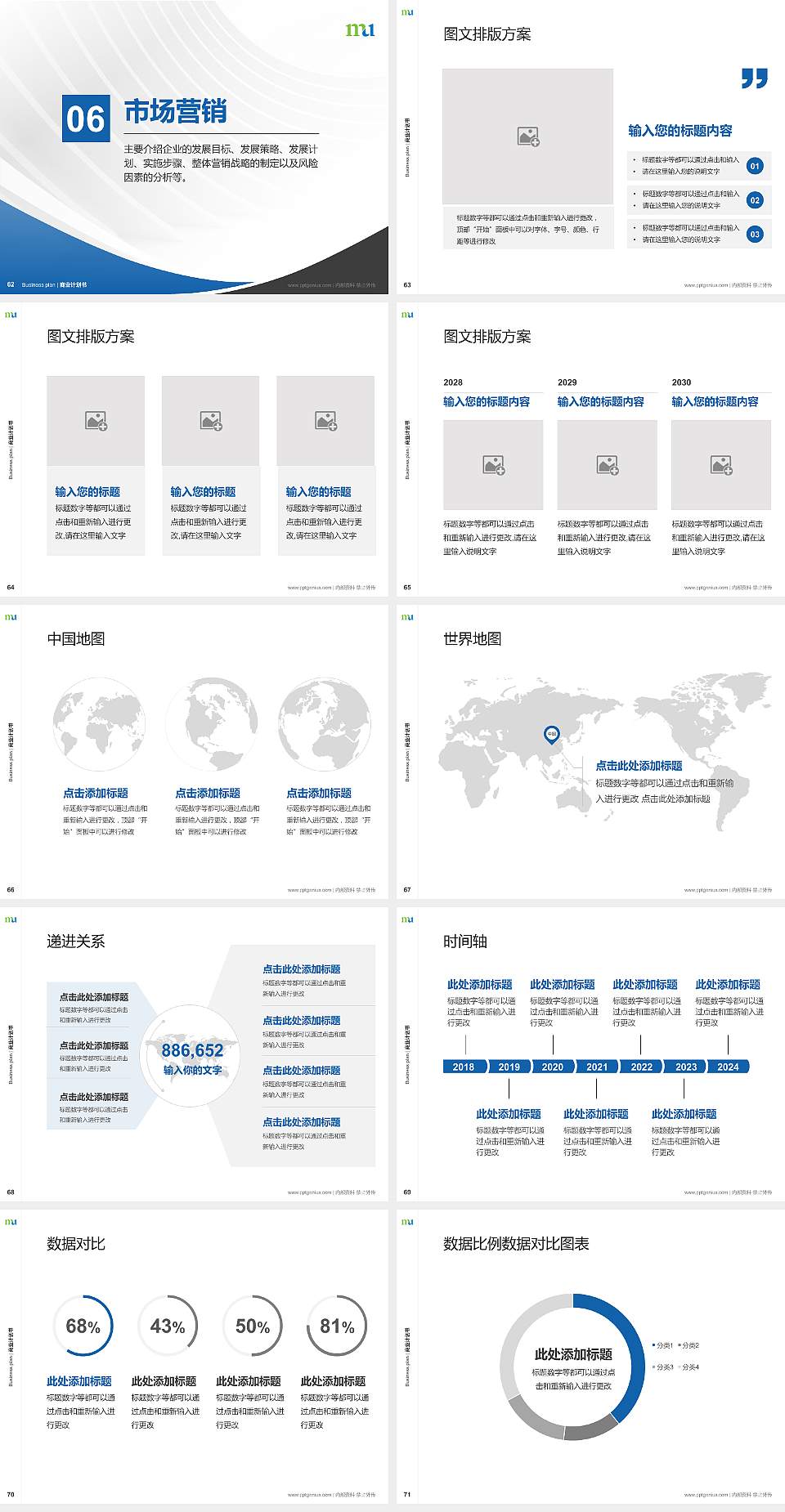Click the location pin on the world map
The height and width of the screenshot is (1512, 785).
click(x=552, y=735)
